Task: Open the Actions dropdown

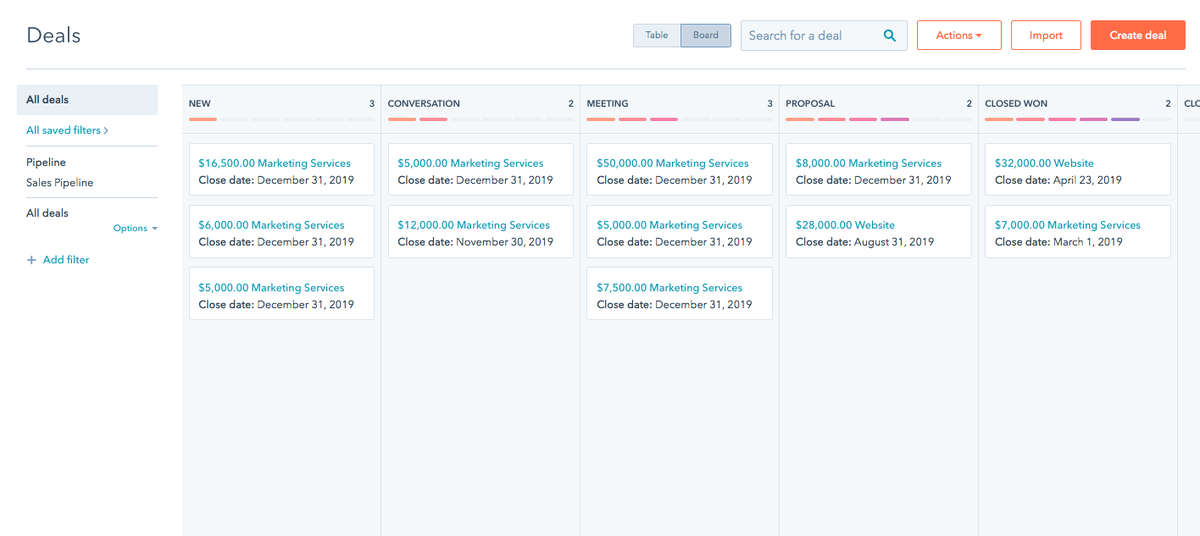Action: (959, 35)
